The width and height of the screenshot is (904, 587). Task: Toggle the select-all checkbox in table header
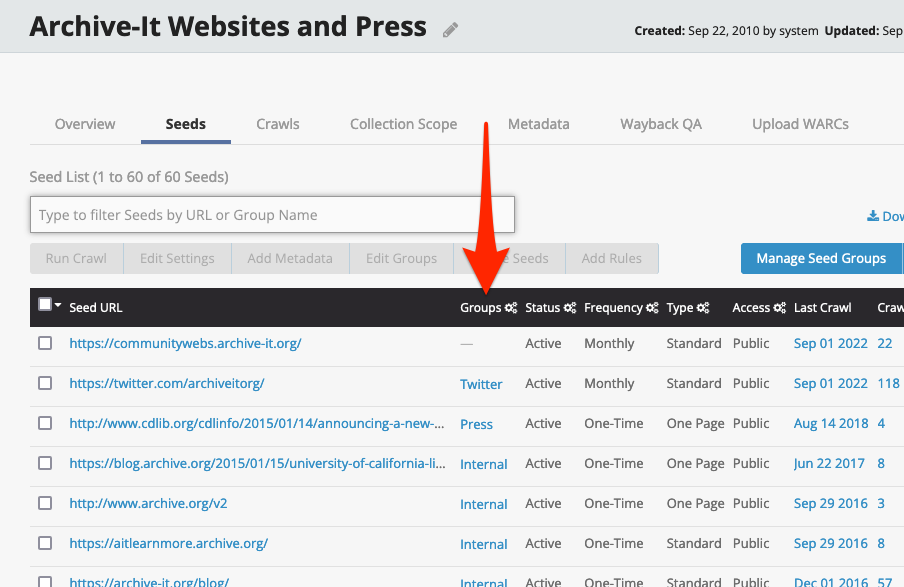coord(45,305)
